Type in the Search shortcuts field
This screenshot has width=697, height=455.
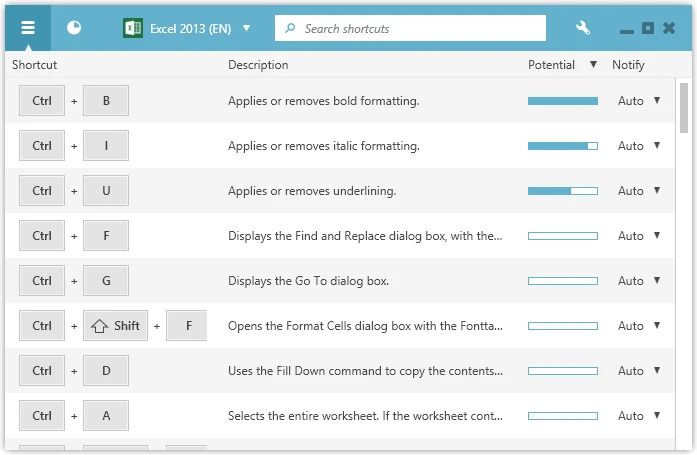(x=420, y=28)
